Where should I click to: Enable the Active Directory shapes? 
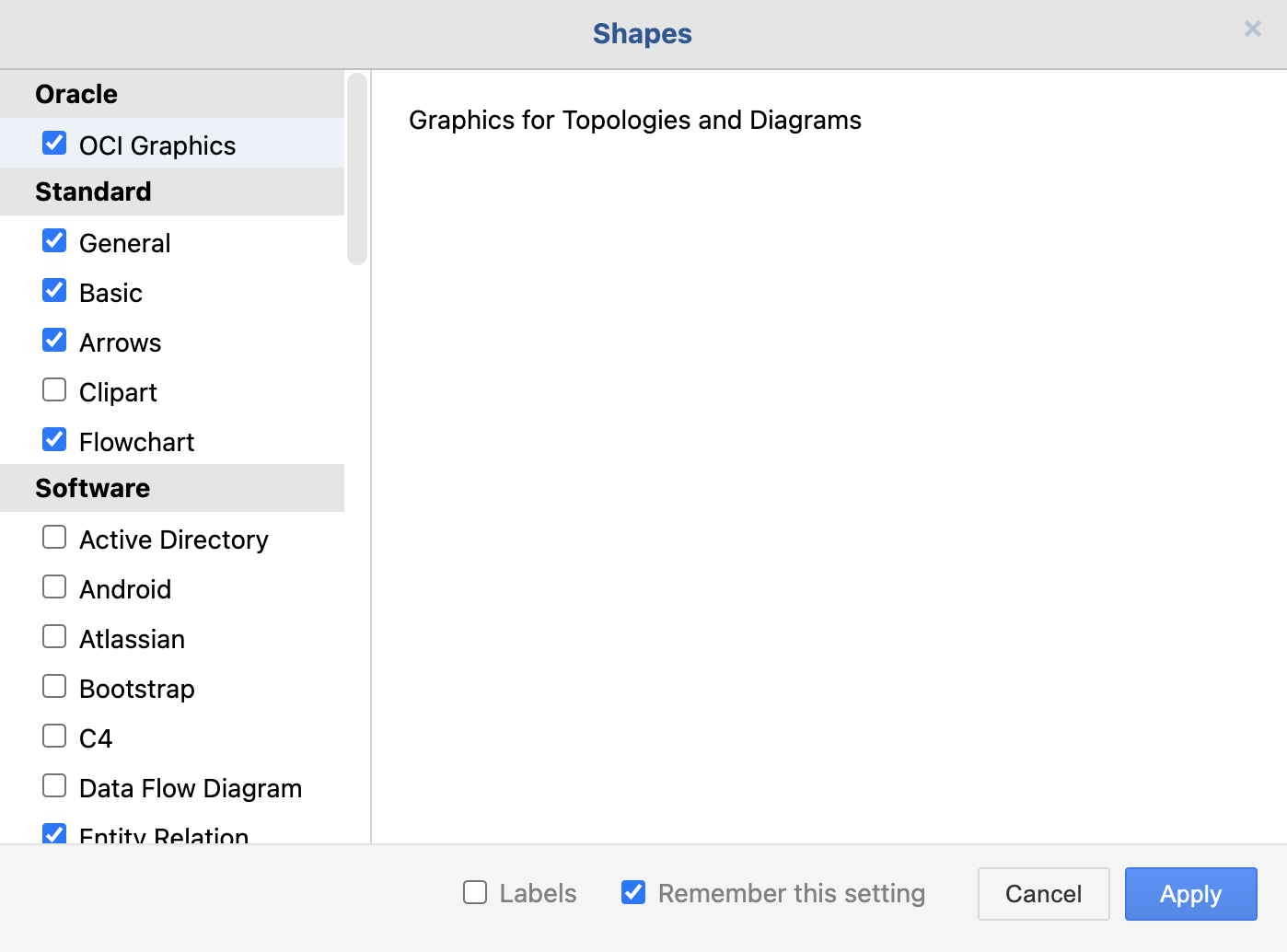54,538
